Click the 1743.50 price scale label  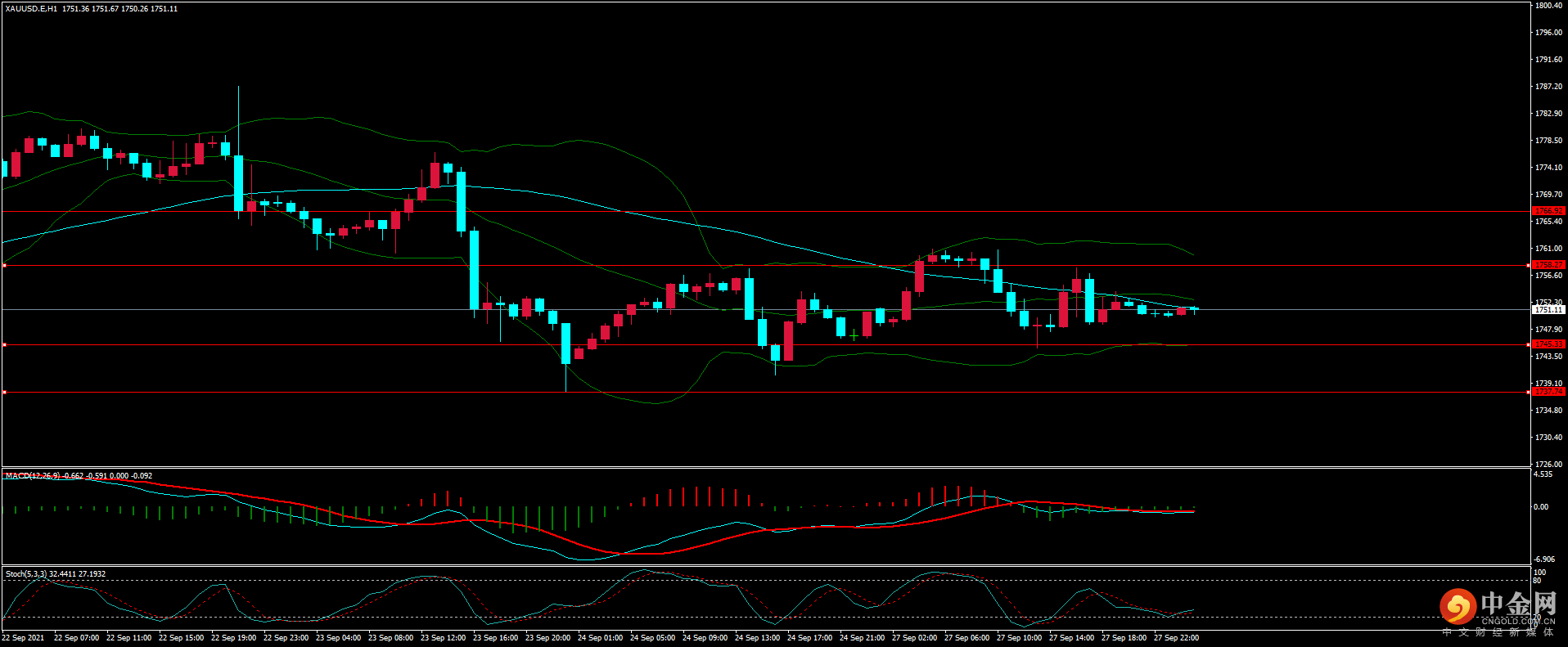(1548, 357)
